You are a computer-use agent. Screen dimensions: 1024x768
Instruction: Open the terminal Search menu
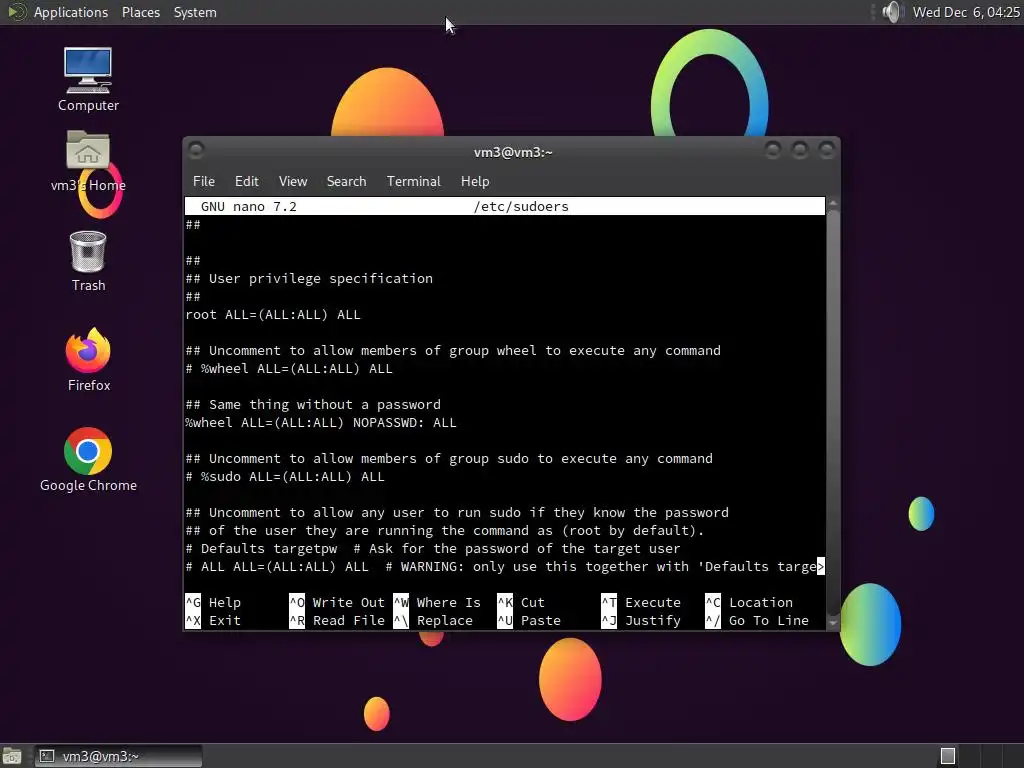click(x=346, y=182)
